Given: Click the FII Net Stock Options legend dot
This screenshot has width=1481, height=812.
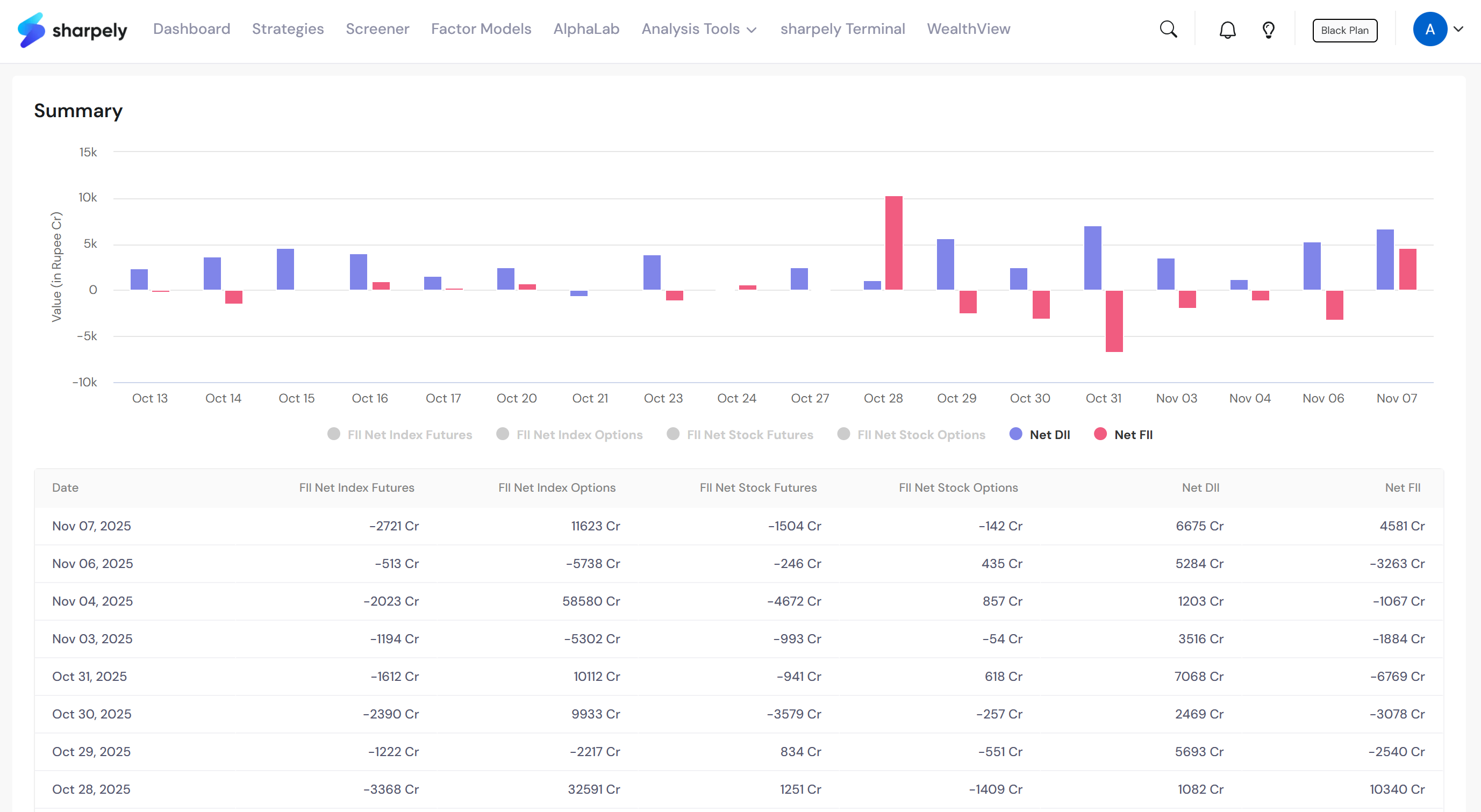Looking at the screenshot, I should [843, 434].
